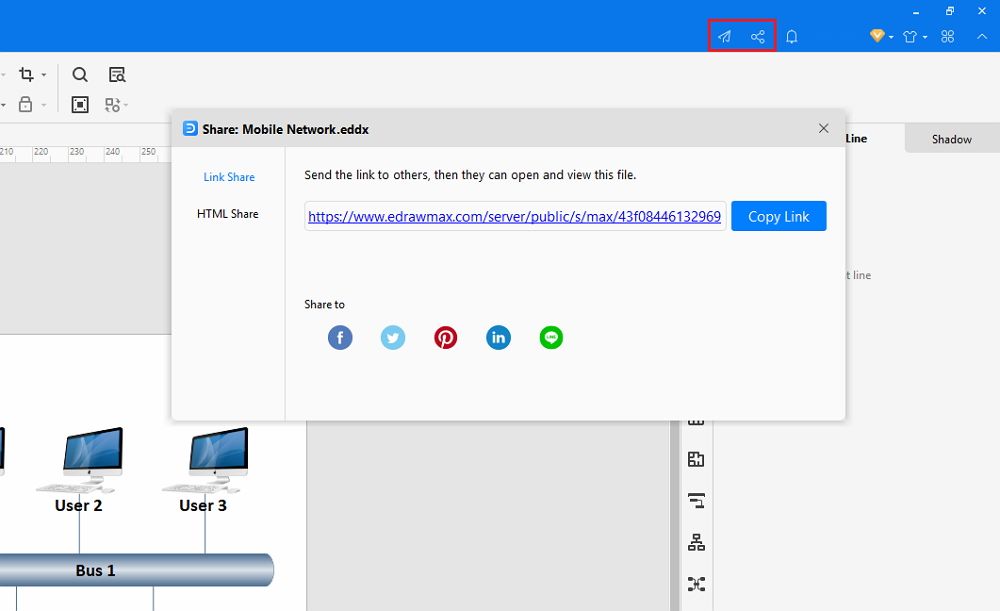Click the 'Share: Mobile Network.eddx' dialog title
The image size is (1000, 611).
[286, 129]
